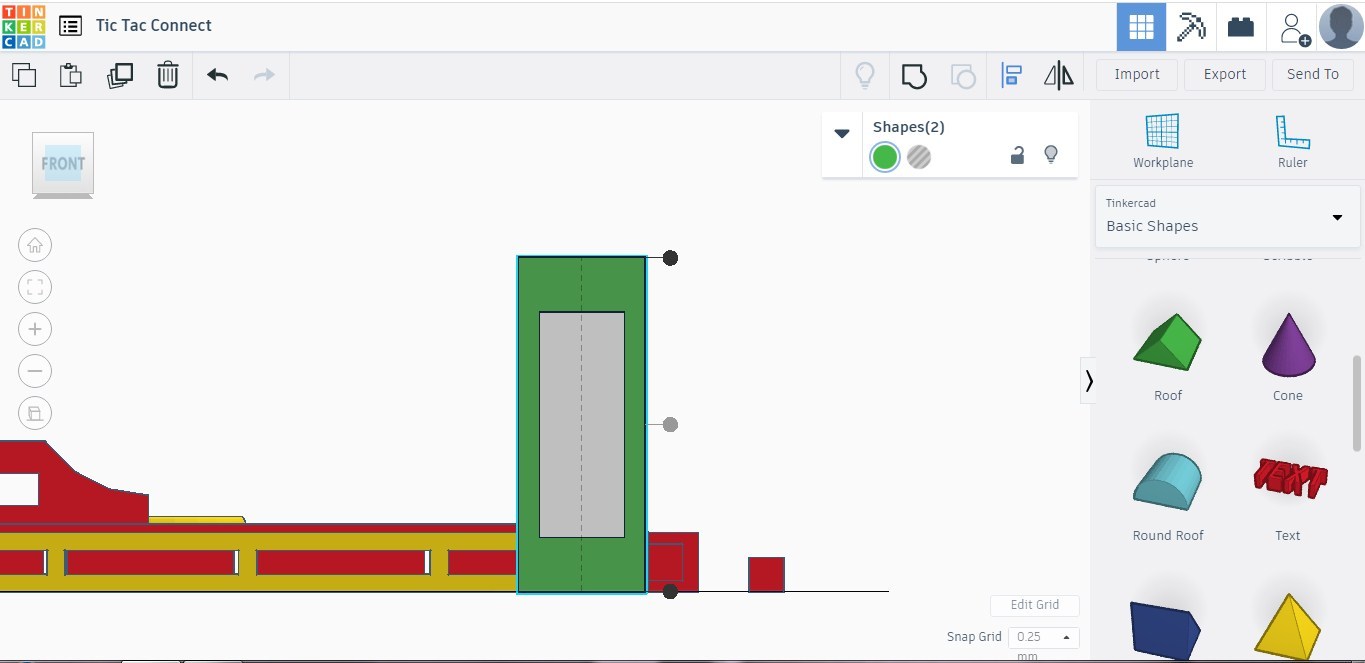Open the user profile avatar

pos(1341,26)
